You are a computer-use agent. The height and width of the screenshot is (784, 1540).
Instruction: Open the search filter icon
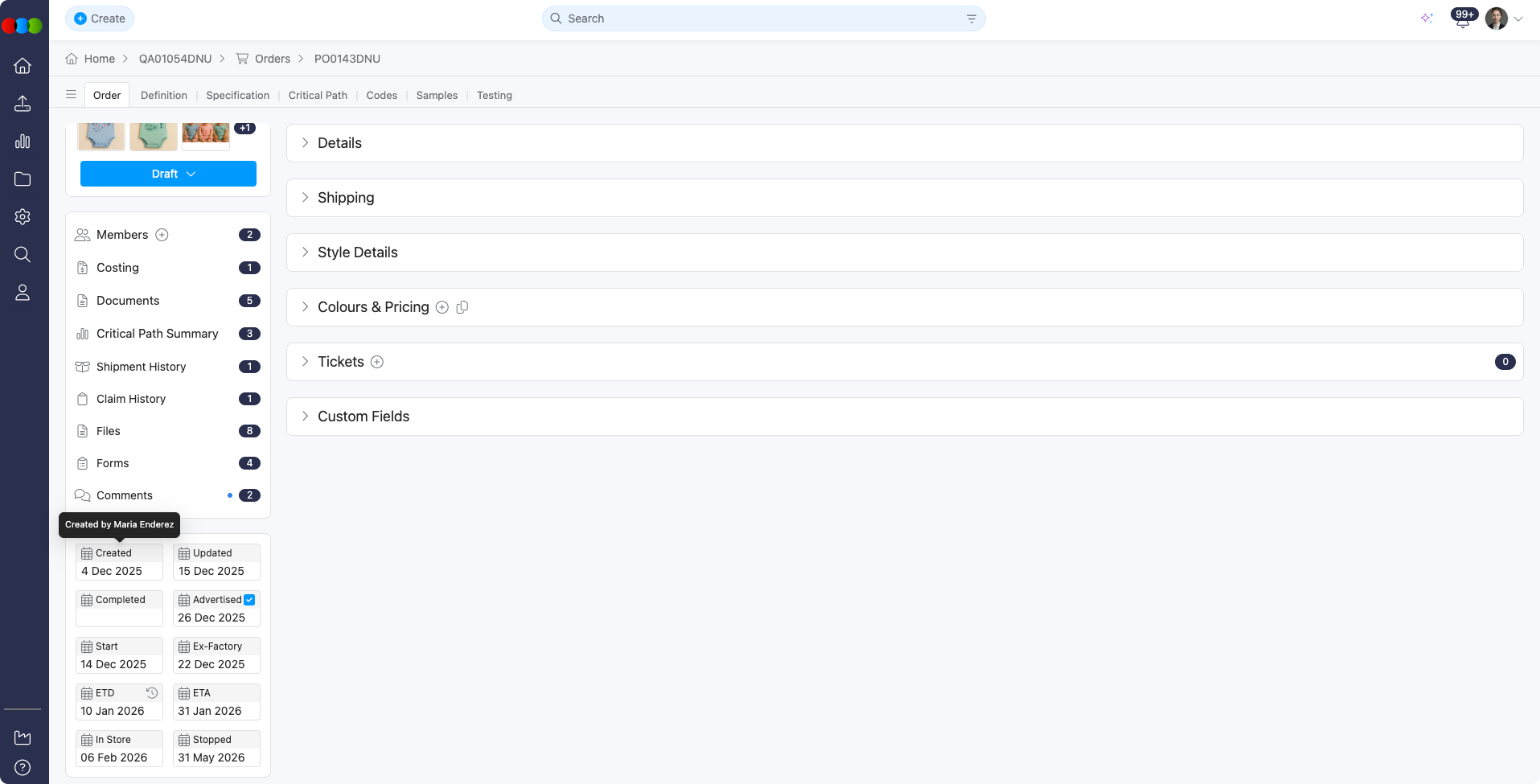click(971, 18)
